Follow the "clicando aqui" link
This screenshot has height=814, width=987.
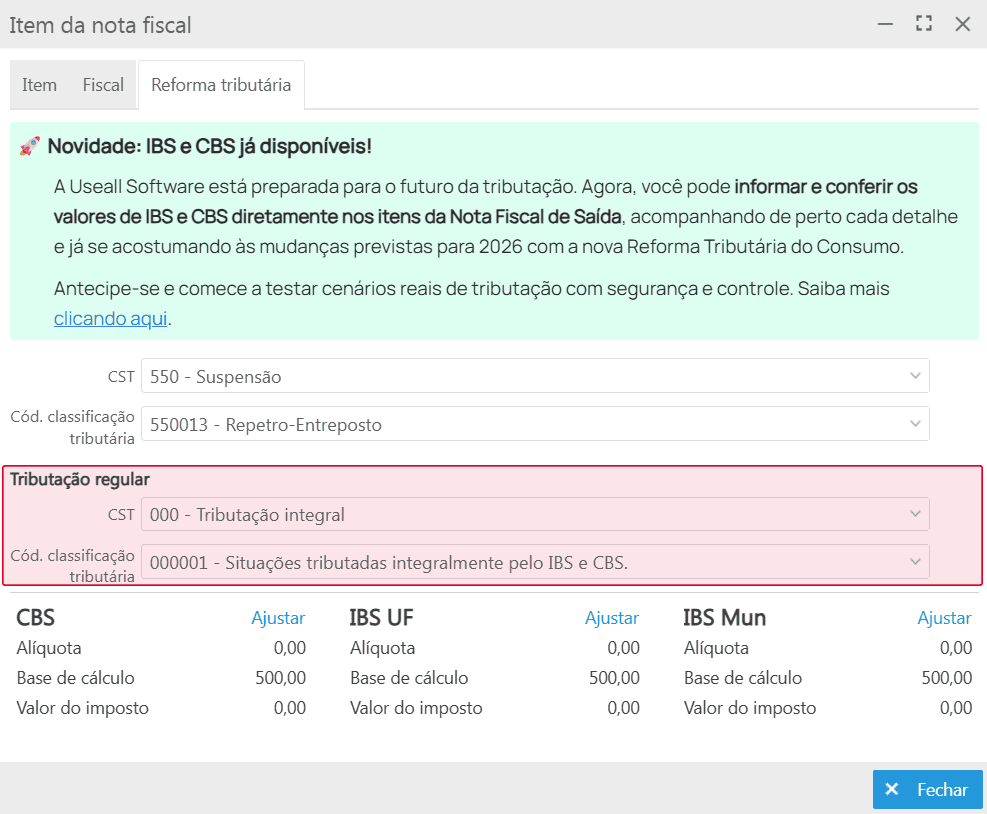click(x=111, y=318)
